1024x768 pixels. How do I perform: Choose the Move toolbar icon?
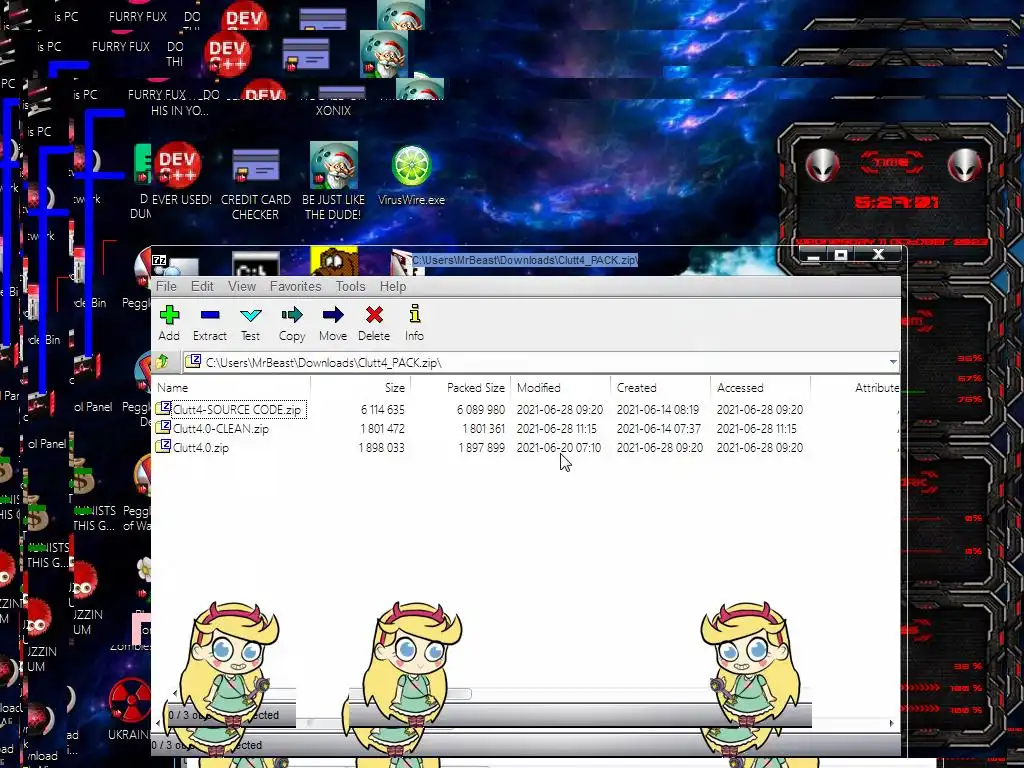tap(333, 323)
